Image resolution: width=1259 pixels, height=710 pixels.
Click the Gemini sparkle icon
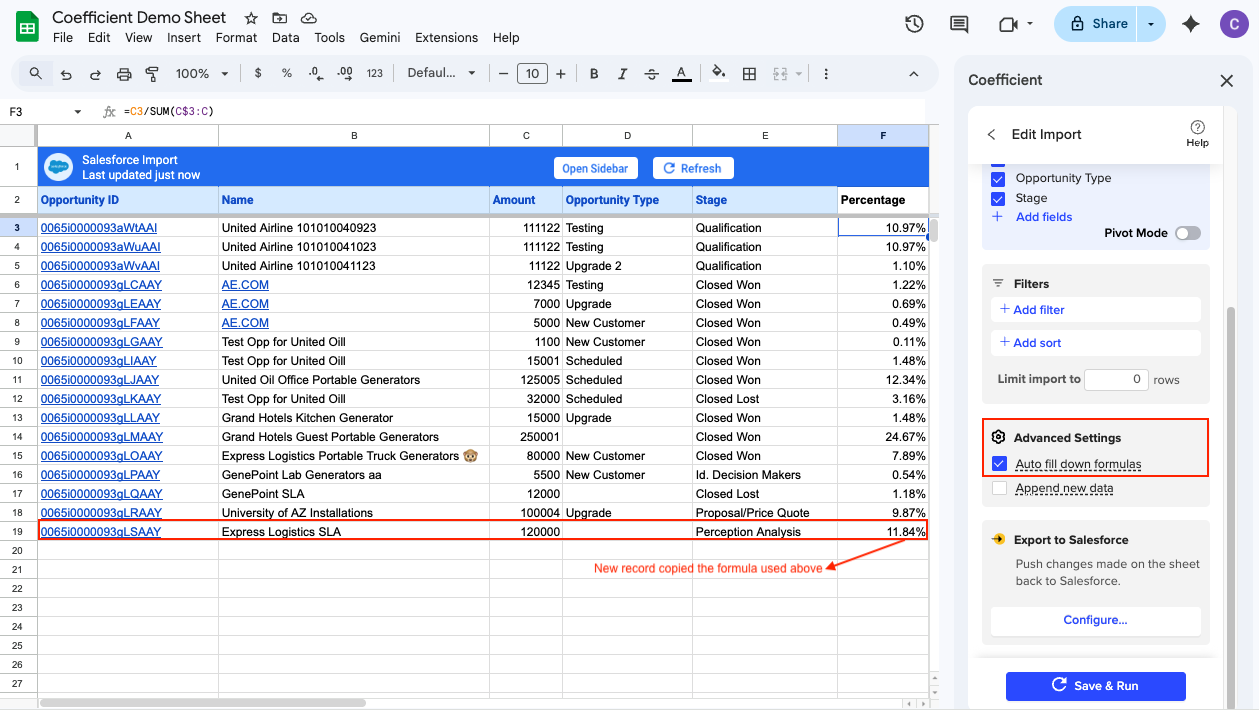tap(1190, 24)
